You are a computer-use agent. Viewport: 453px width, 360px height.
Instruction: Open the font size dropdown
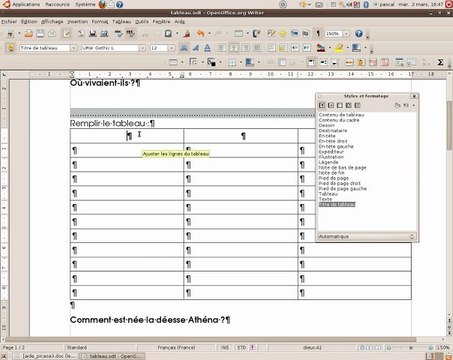[171, 48]
